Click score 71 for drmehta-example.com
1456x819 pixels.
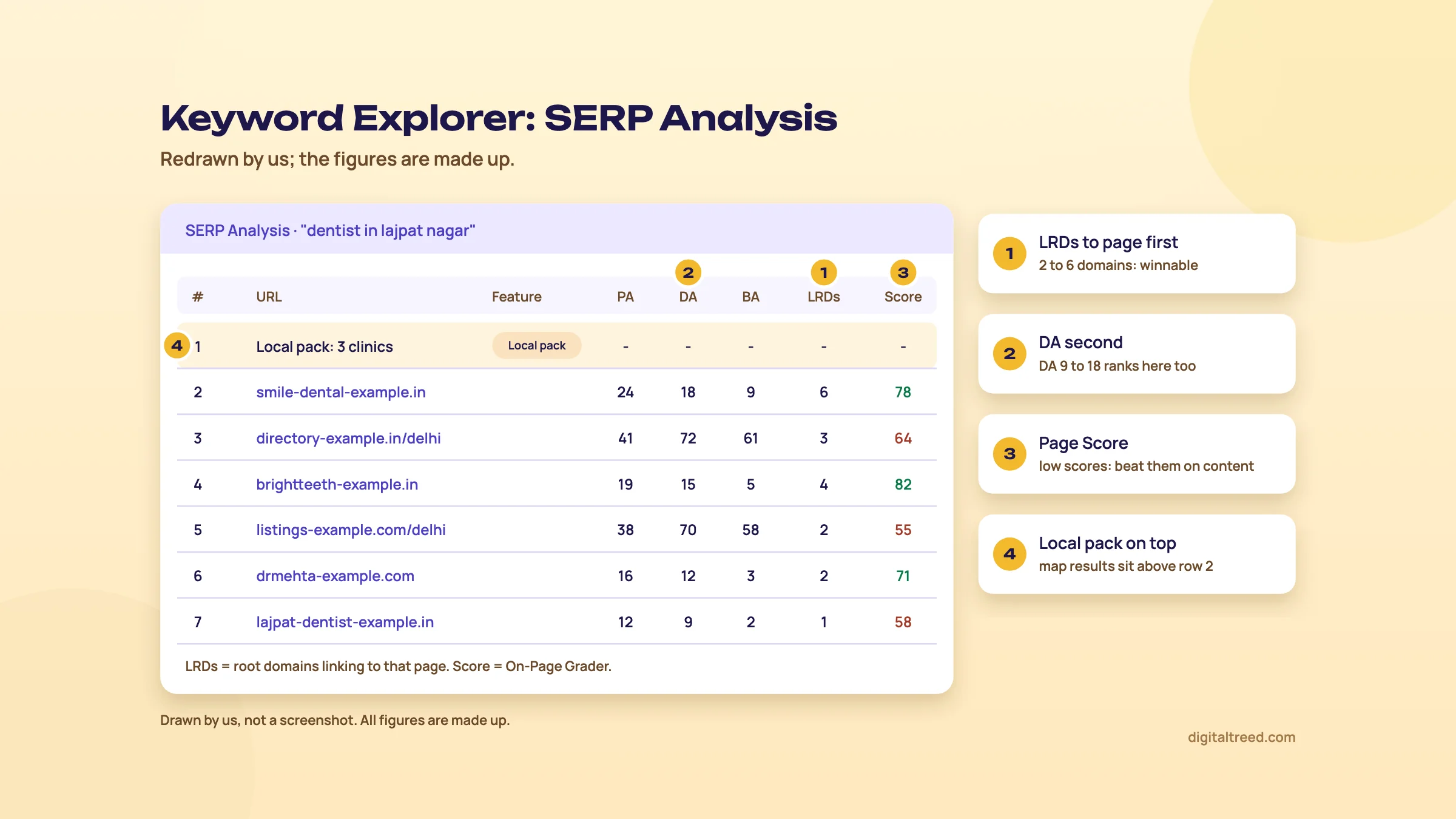click(x=903, y=576)
